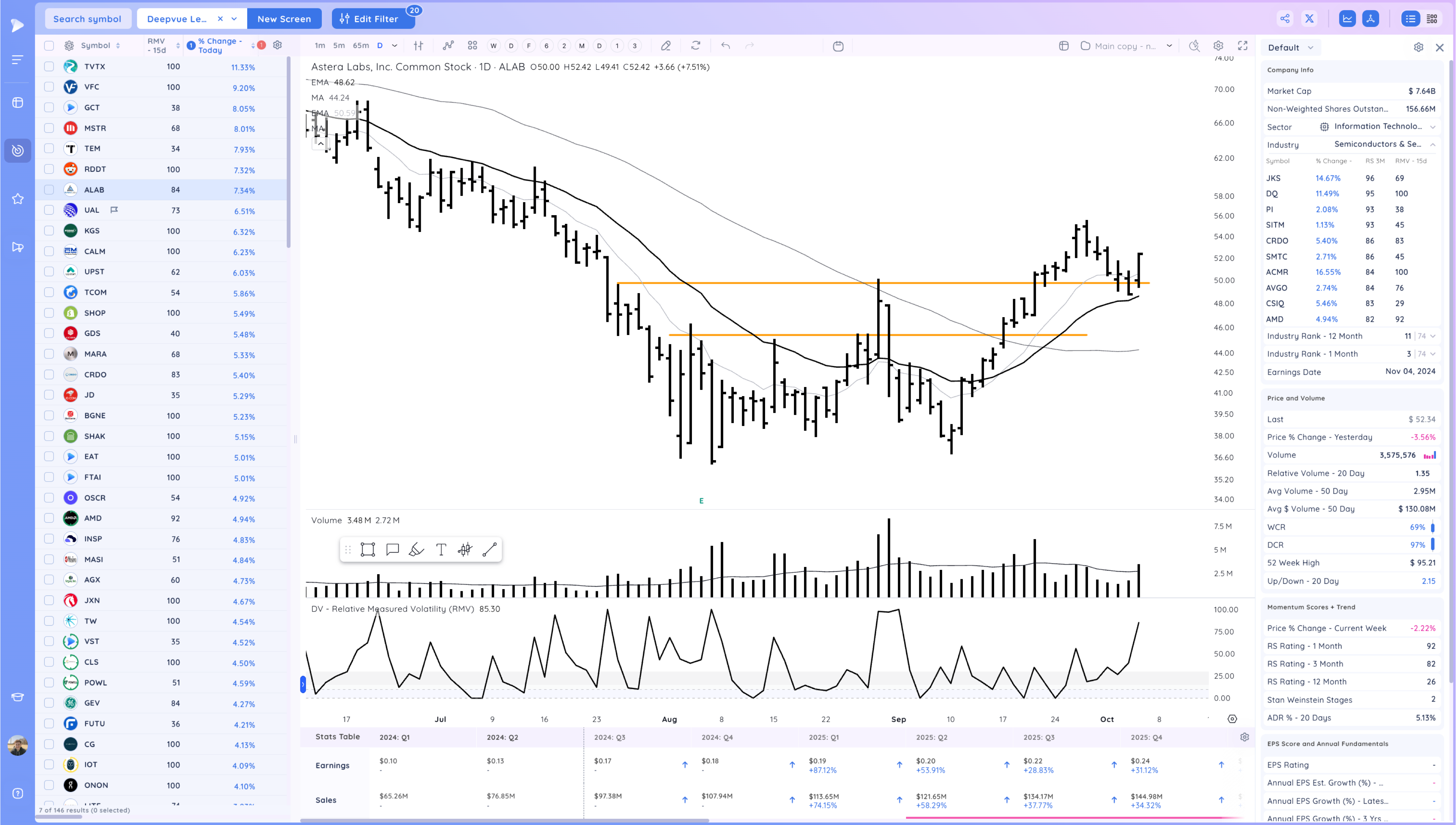Viewport: 1456px width, 825px height.
Task: Open Edit Filter settings
Action: pyautogui.click(x=373, y=18)
